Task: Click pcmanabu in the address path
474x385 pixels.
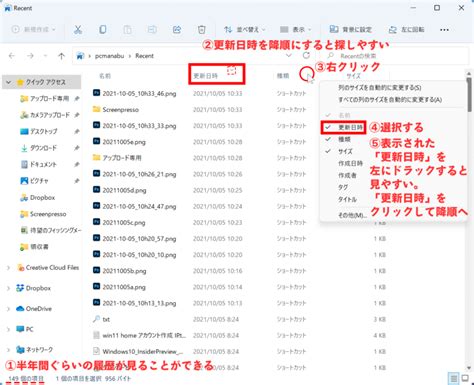Action: click(x=109, y=56)
